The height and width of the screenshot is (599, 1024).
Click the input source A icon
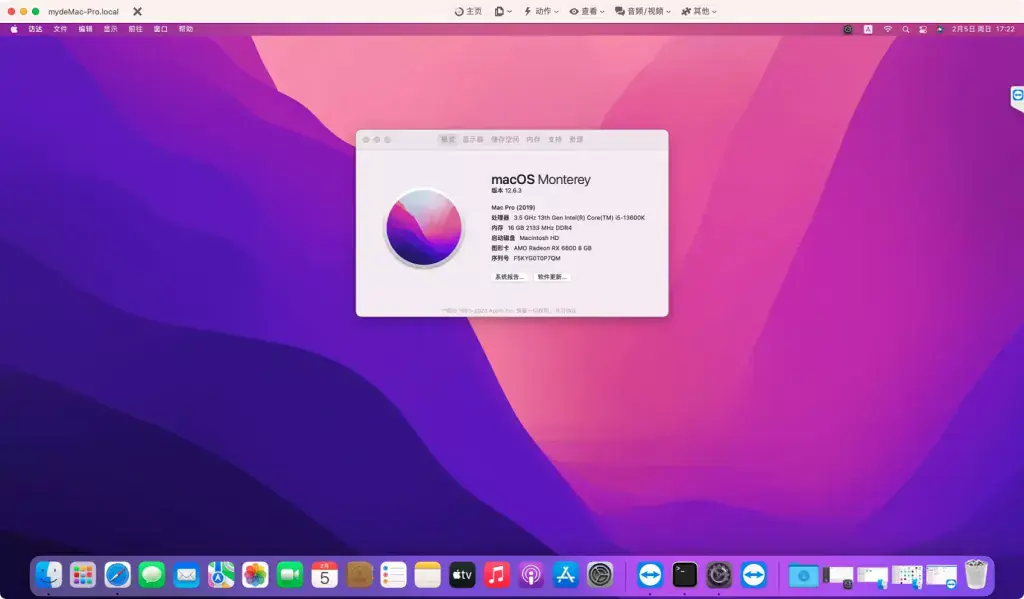pos(868,29)
